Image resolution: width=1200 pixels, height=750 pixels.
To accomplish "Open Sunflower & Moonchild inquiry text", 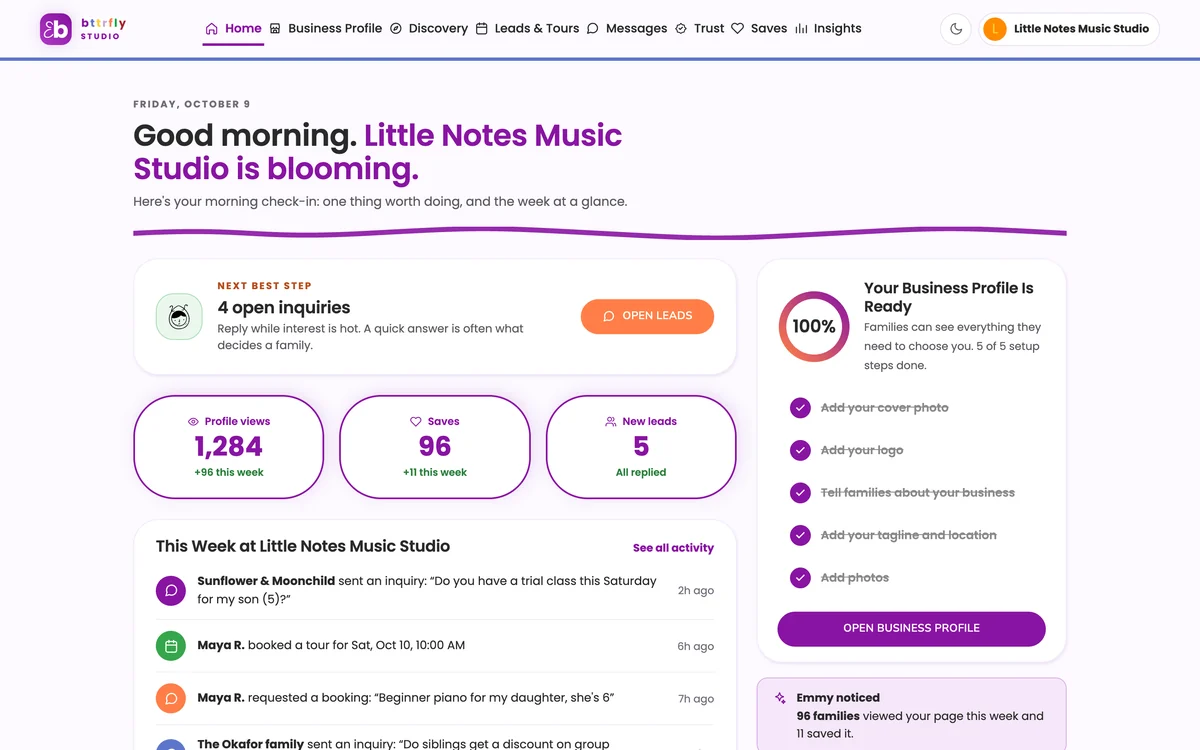I will tap(427, 590).
